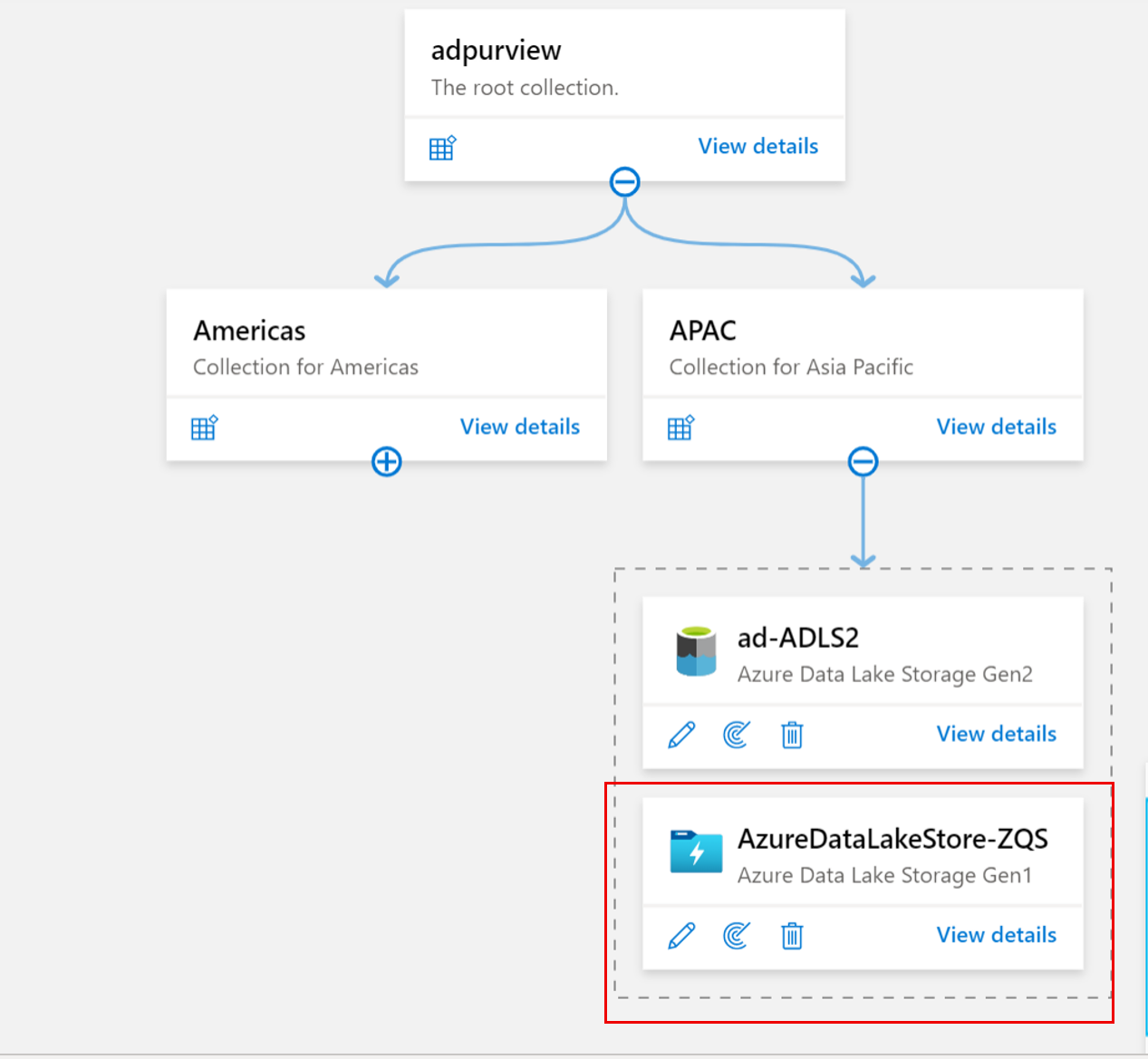Delete the ad-ADLS2 source via trash icon

(792, 735)
